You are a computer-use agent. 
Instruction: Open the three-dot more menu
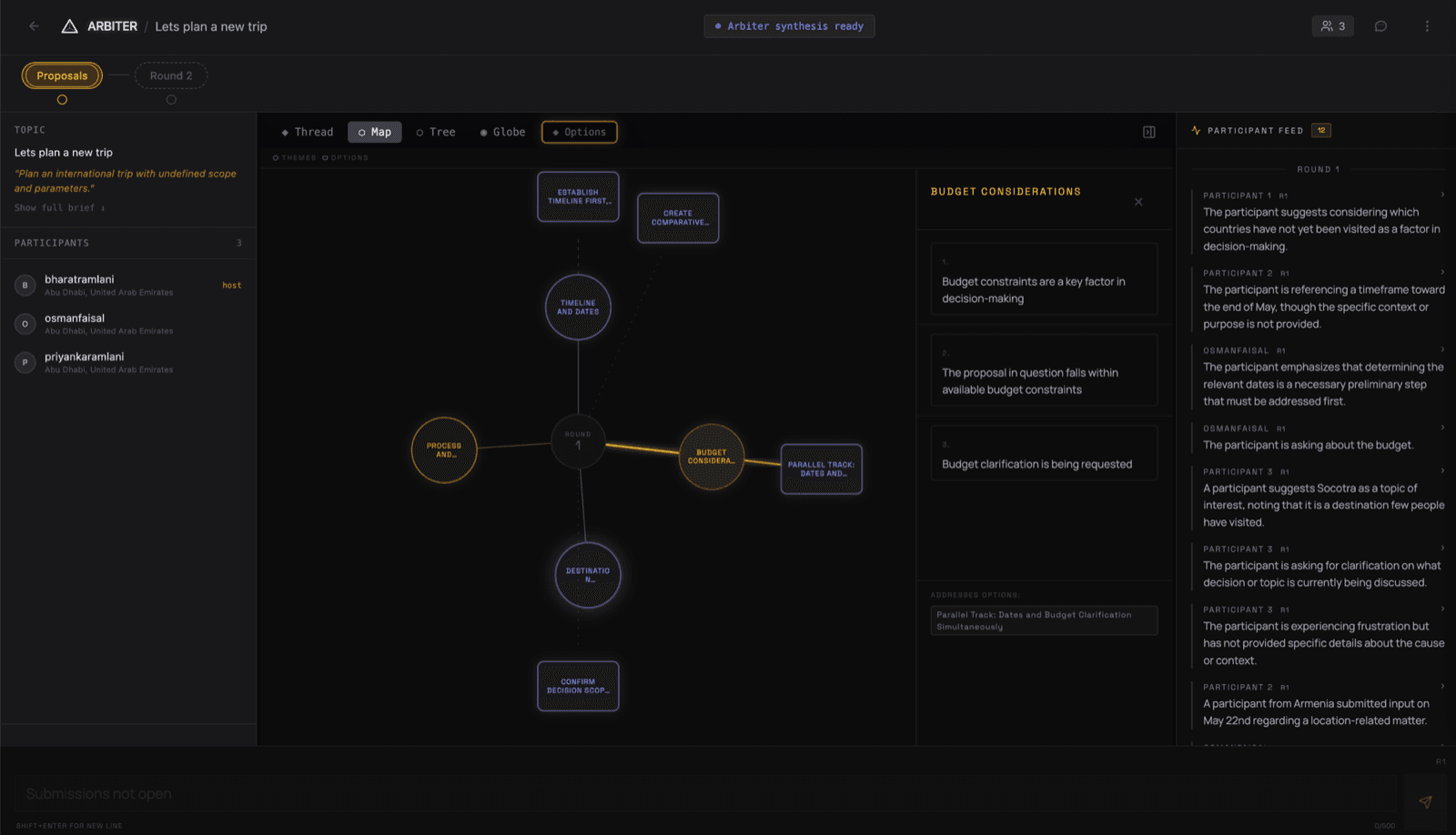(x=1427, y=26)
